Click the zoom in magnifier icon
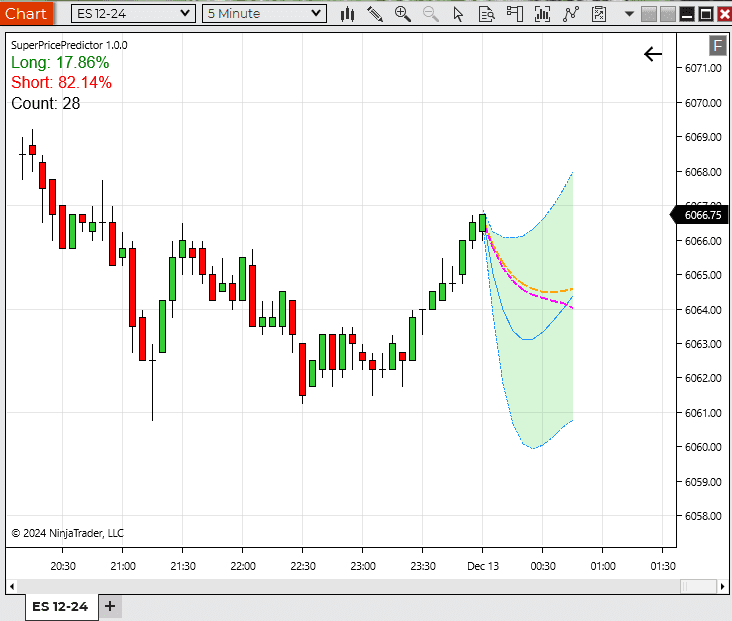This screenshot has height=621, width=732. pyautogui.click(x=403, y=14)
